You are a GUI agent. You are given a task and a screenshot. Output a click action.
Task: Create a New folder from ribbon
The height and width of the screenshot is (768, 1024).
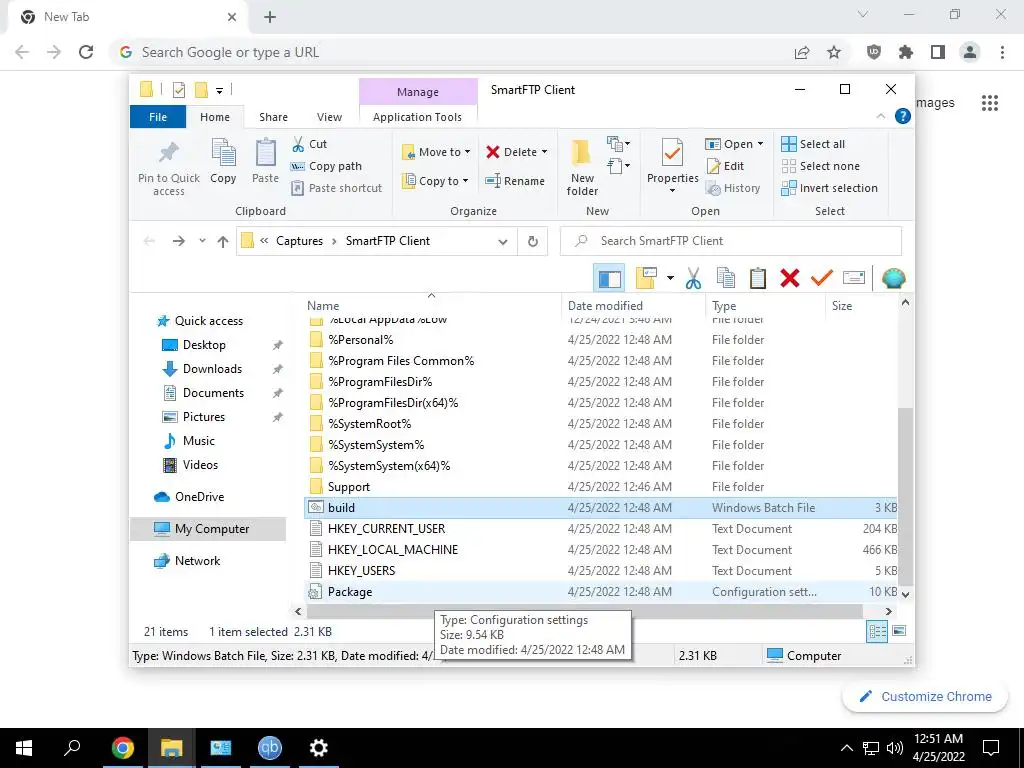[x=581, y=168]
